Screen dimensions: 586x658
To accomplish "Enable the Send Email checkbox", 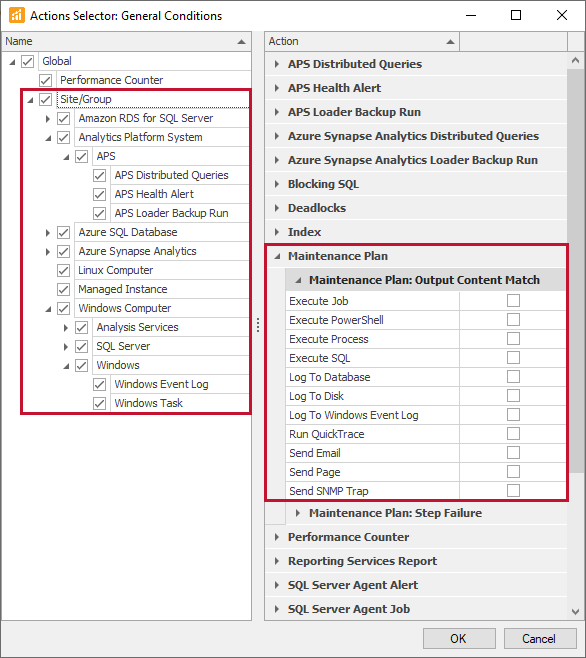I will pos(513,453).
